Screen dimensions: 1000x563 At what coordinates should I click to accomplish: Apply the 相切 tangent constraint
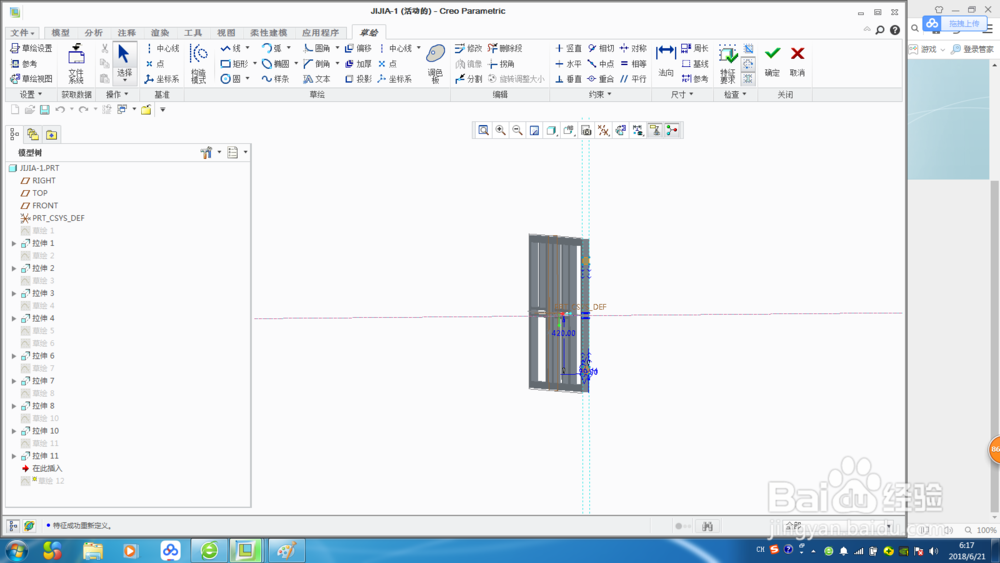[x=601, y=48]
